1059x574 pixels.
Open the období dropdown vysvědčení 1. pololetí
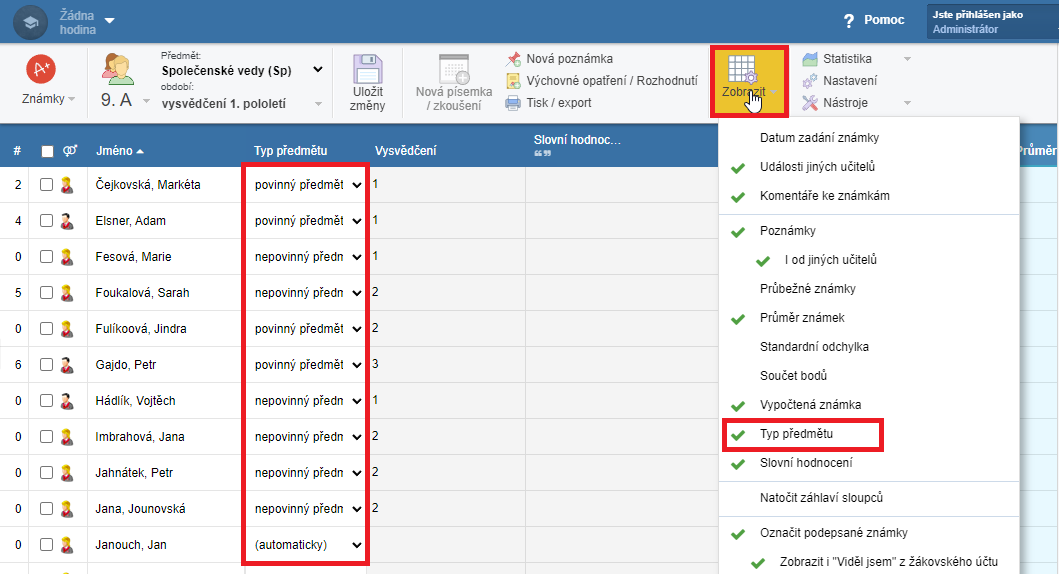(242, 104)
